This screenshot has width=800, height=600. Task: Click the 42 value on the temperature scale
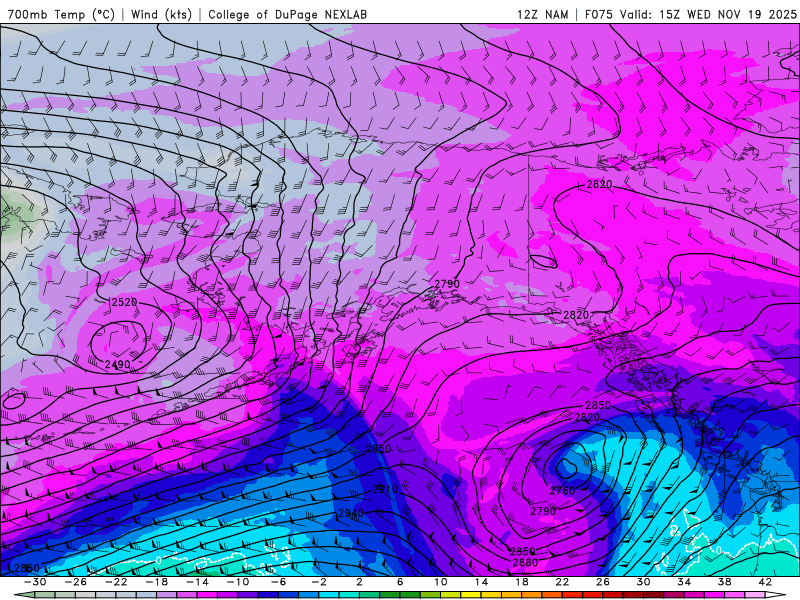click(765, 582)
